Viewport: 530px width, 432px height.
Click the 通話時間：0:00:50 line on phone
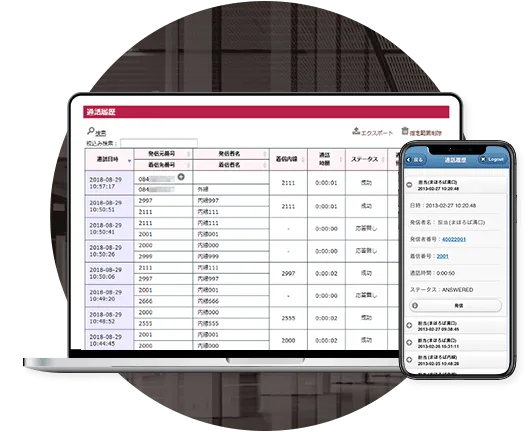click(x=432, y=273)
